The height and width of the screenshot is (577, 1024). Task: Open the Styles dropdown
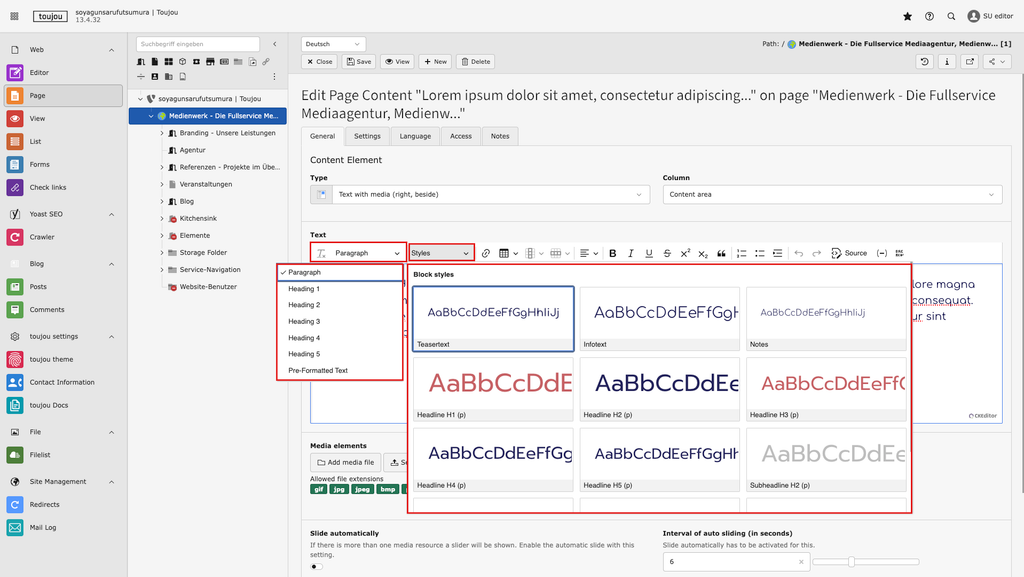pos(441,253)
